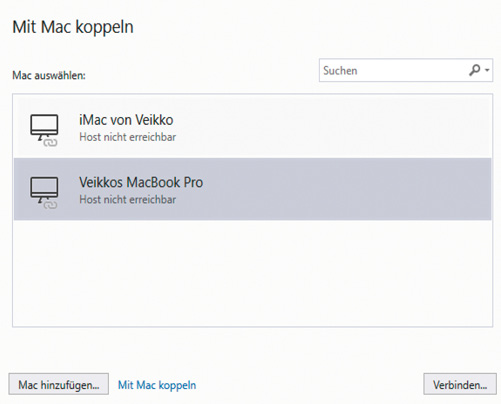Click empty area of the Mac list
The width and height of the screenshot is (501, 404).
(252, 273)
